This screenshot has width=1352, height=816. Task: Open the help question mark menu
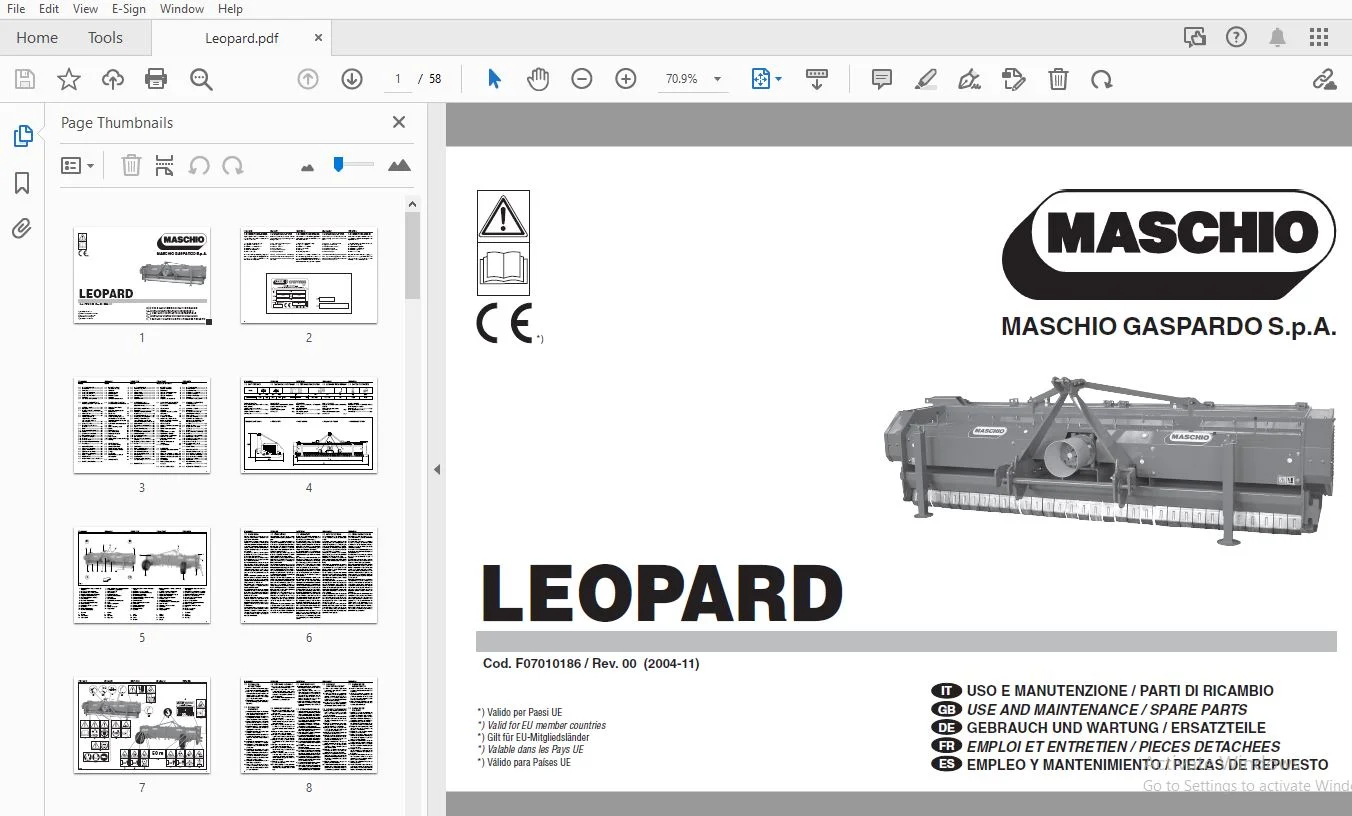click(1237, 38)
